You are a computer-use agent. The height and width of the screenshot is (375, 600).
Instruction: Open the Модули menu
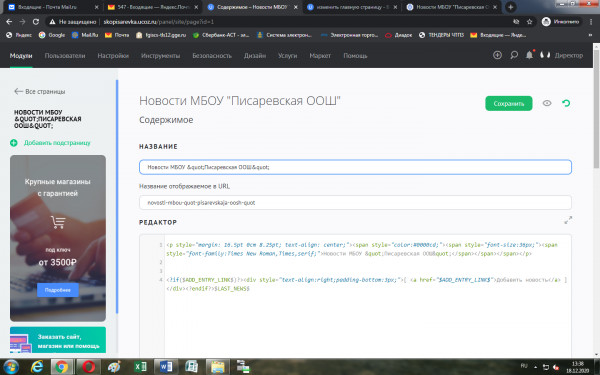click(x=21, y=55)
